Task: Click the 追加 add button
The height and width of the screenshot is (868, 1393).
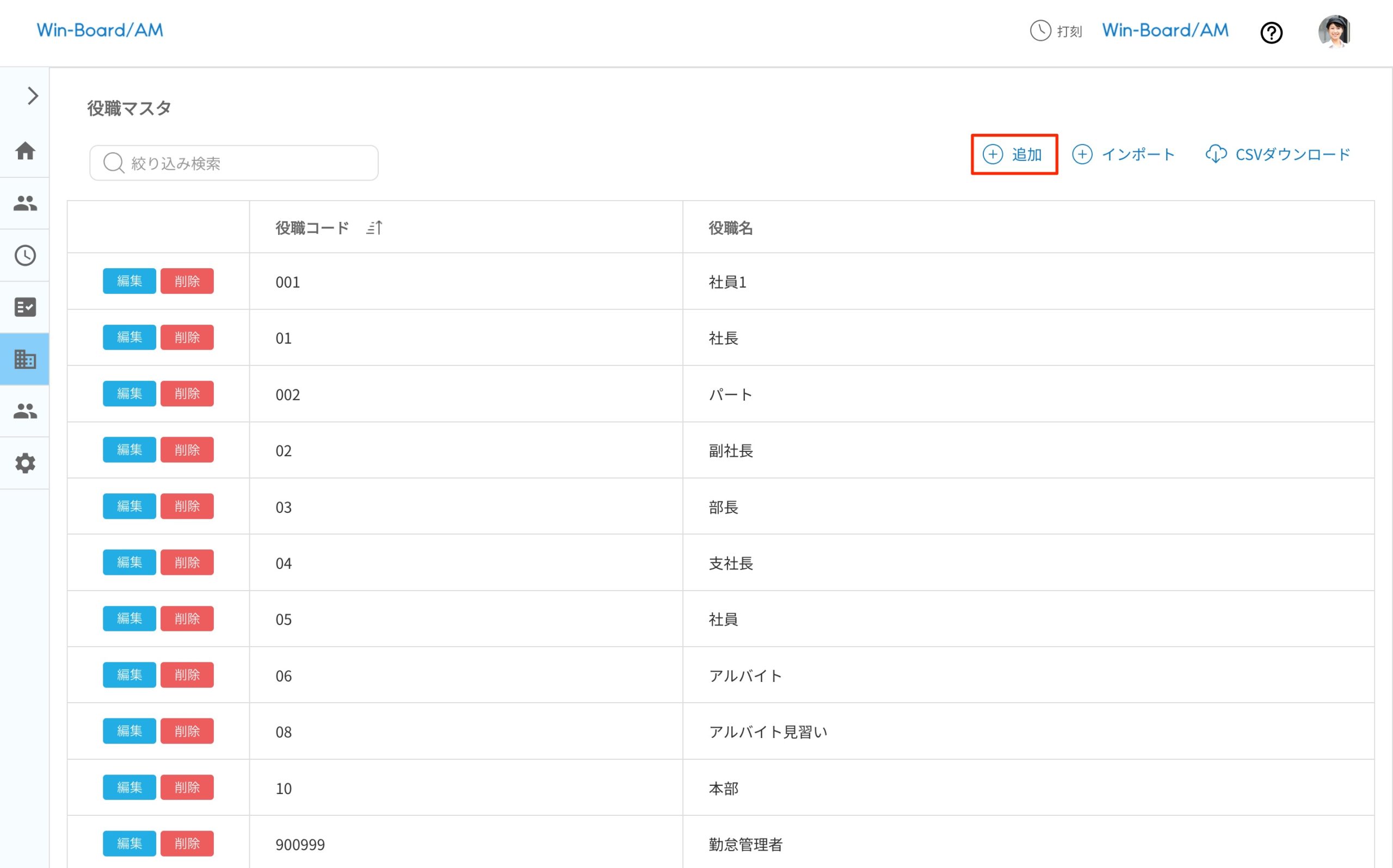Action: [x=1013, y=154]
